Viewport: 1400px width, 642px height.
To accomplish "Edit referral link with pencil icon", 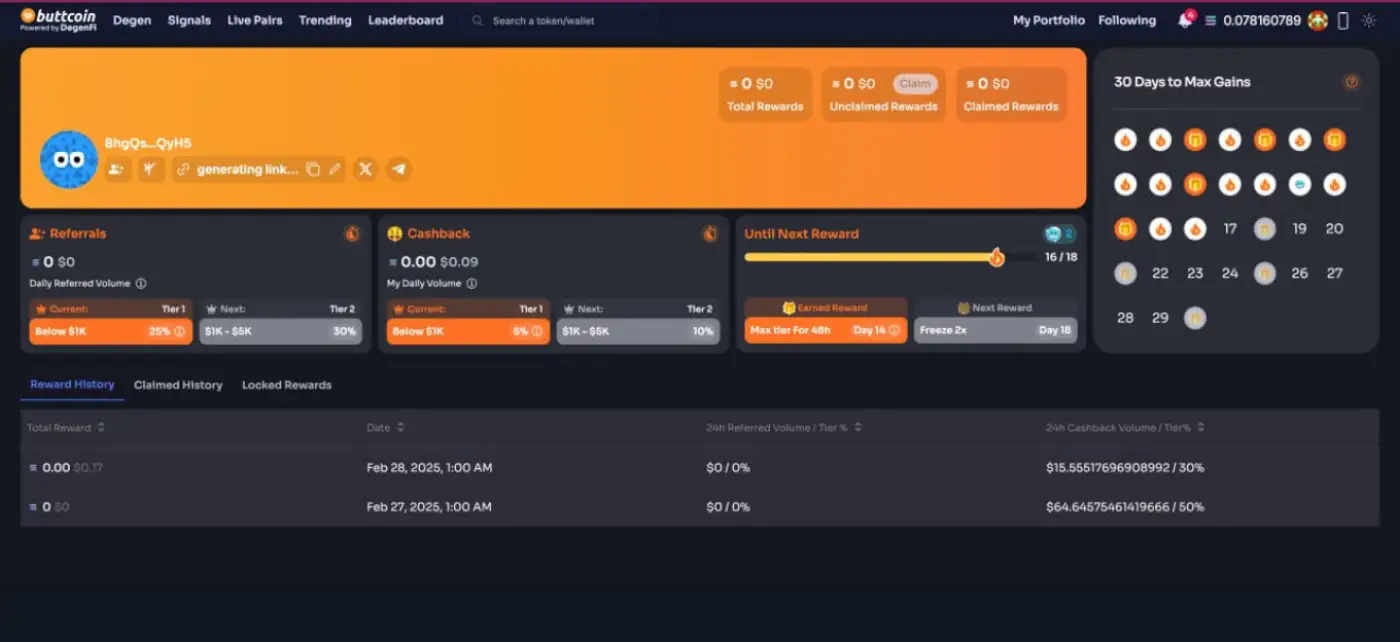I will [x=335, y=170].
